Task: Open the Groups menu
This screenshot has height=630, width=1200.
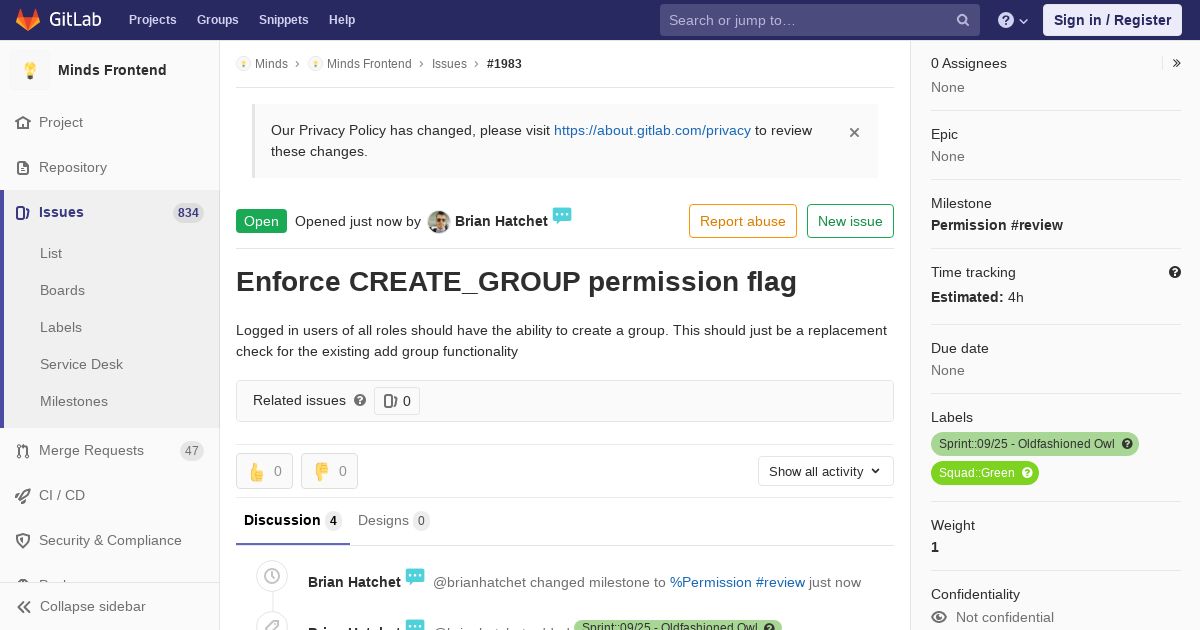Action: (217, 20)
